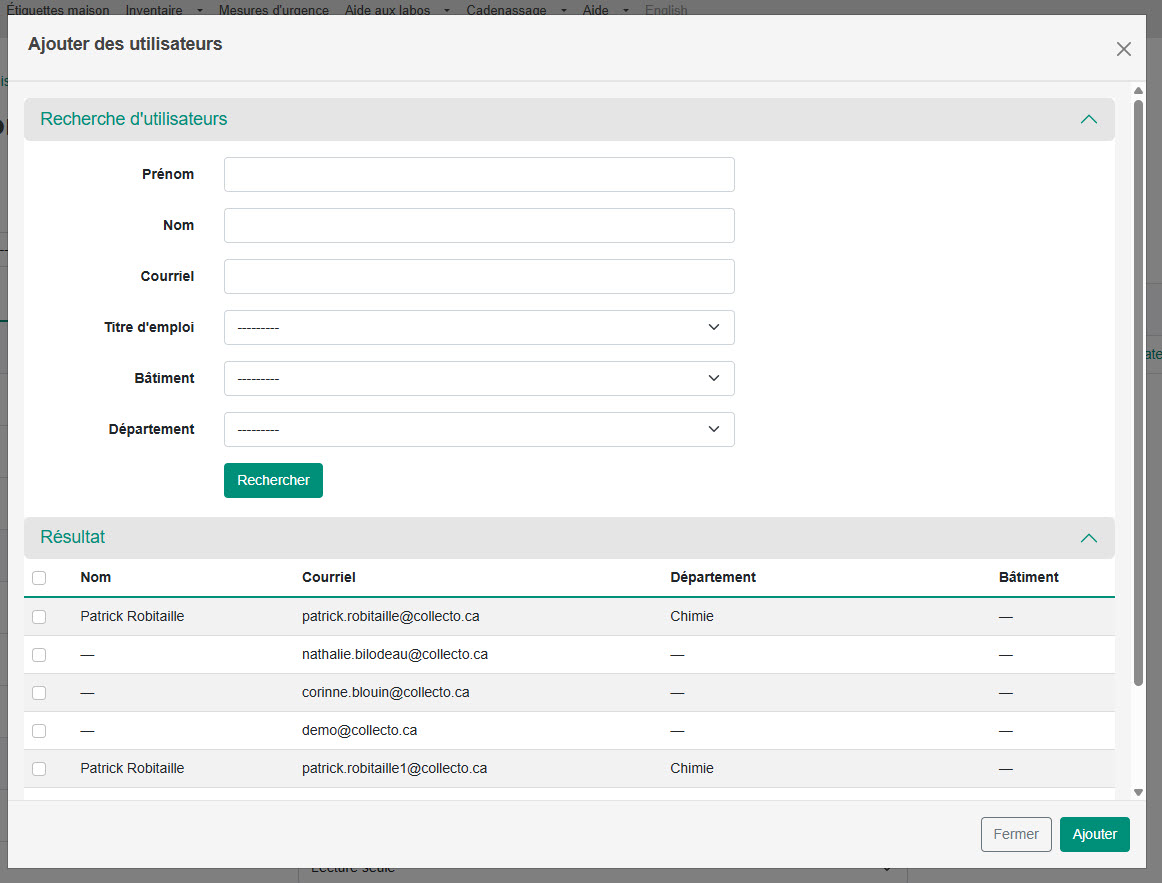Focus the Nom input field

pos(479,225)
